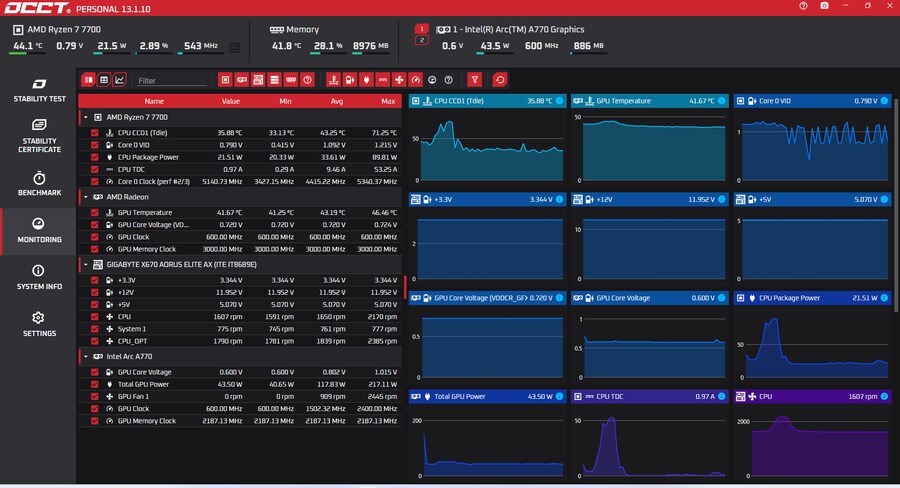The image size is (900, 488).
Task: Open info for the +12V graph
Action: 721,199
